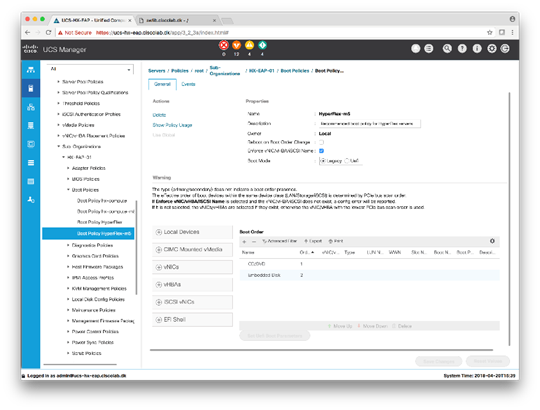Screen dimensions: 540x410
Task: Open the Equipment section in the sidebar
Action: click(x=31, y=70)
